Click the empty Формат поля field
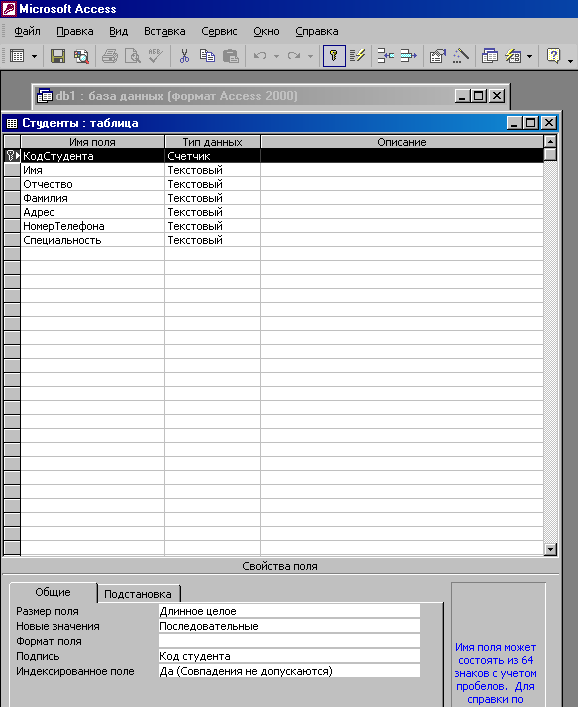578x707 pixels. [289, 641]
